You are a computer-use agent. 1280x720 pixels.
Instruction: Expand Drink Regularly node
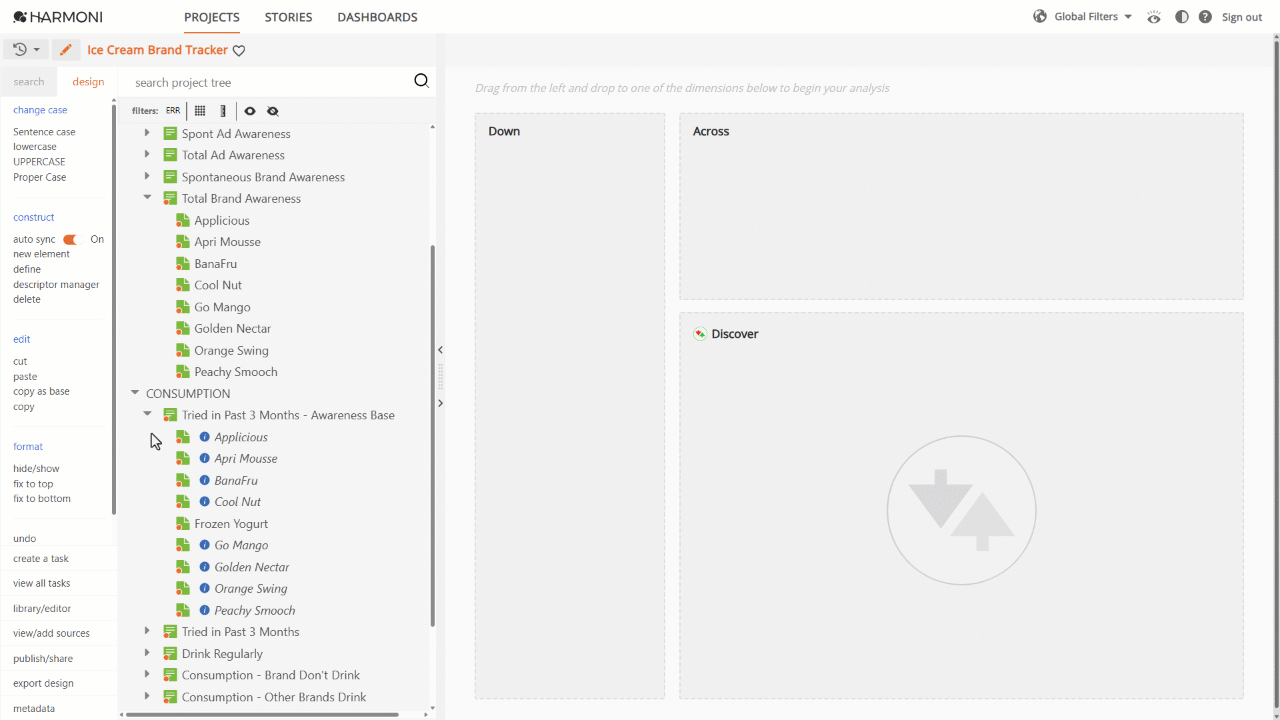[147, 653]
